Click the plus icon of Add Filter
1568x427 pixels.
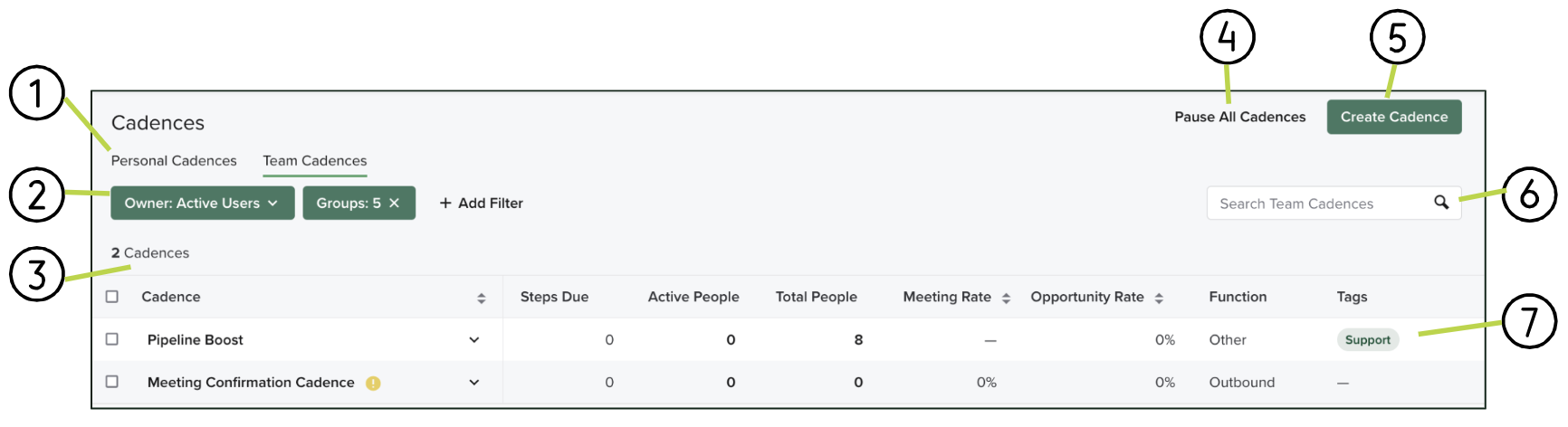pos(445,204)
